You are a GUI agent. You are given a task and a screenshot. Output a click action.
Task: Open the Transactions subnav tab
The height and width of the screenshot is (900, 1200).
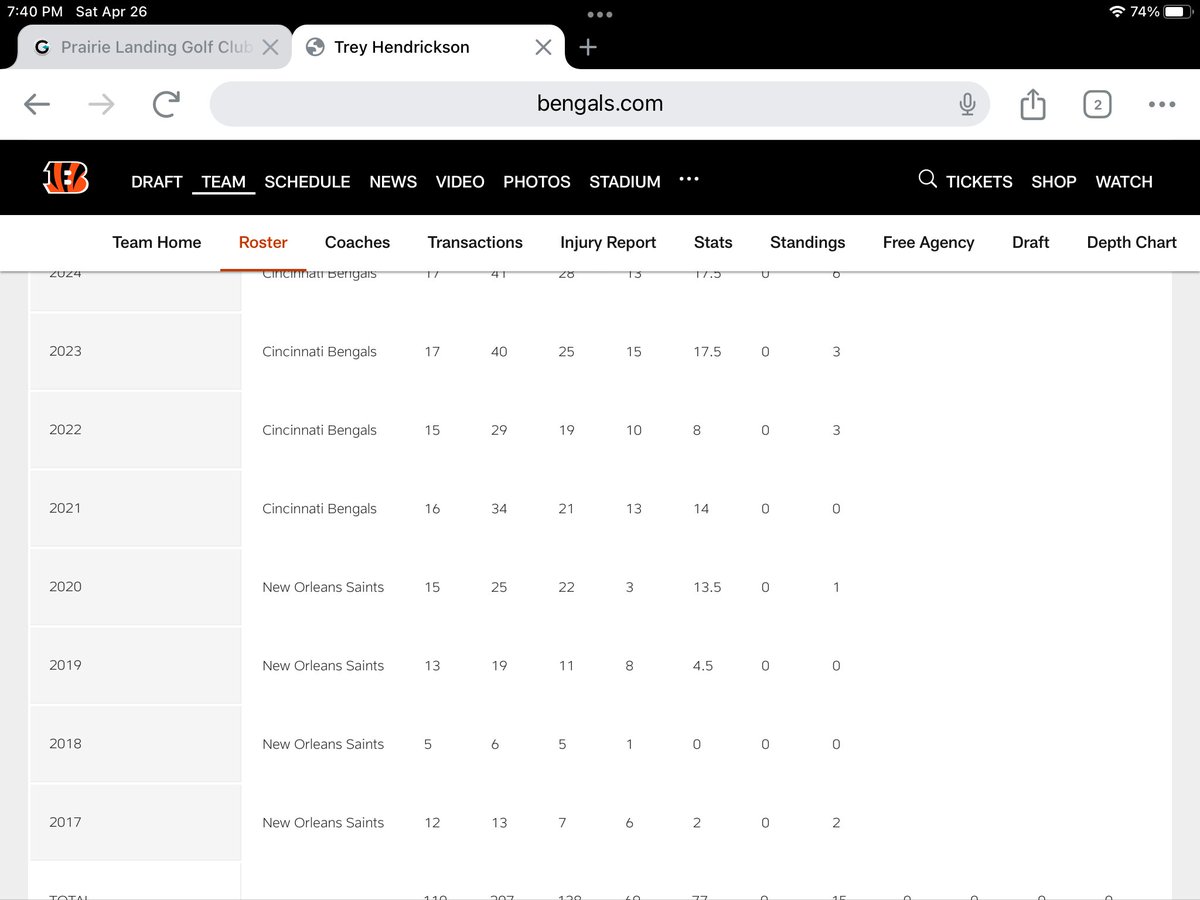[x=475, y=242]
